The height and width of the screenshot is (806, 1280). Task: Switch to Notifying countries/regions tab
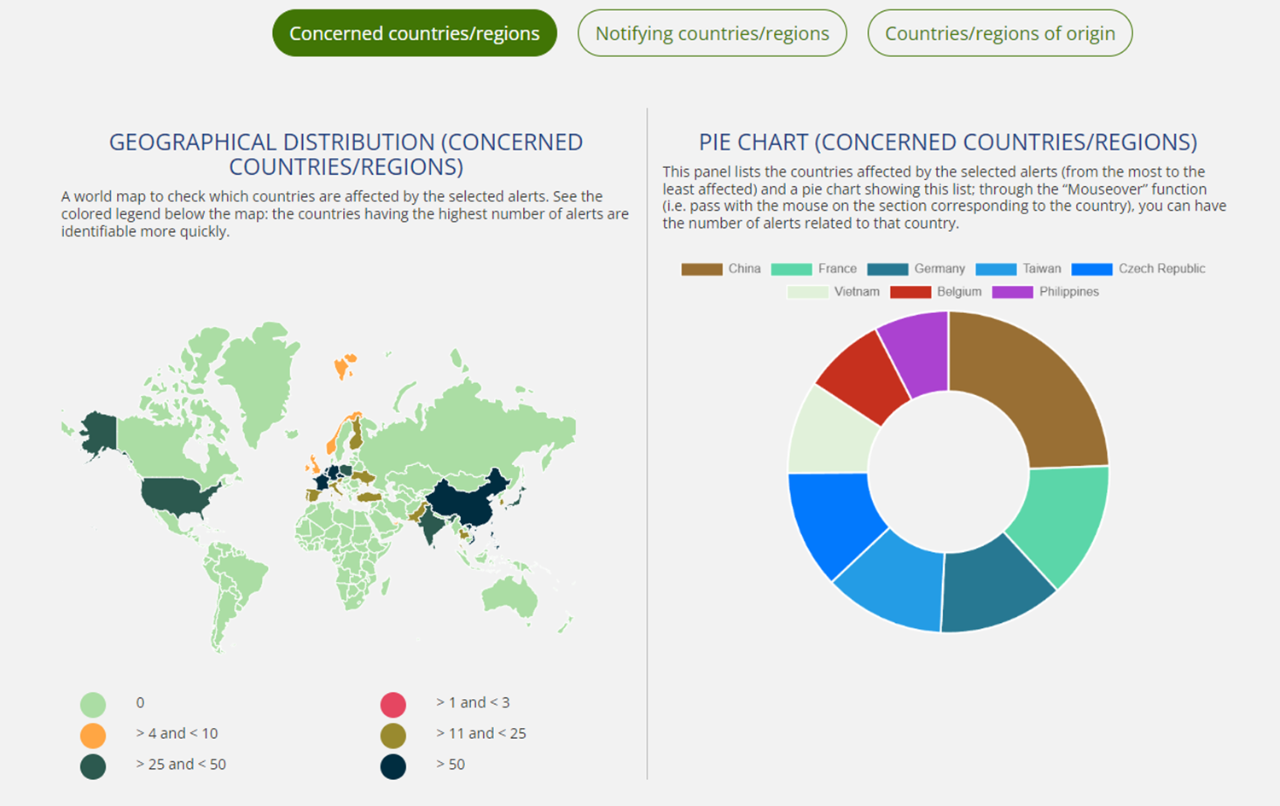(712, 33)
